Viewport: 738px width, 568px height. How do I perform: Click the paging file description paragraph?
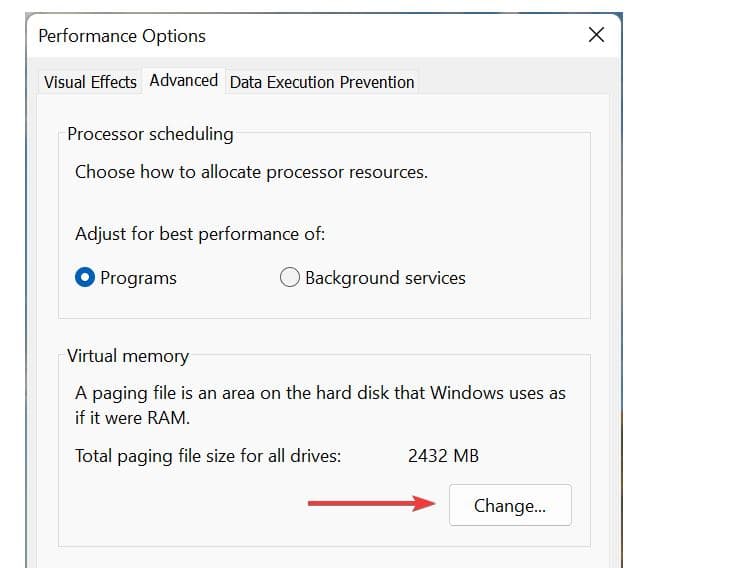pos(320,393)
